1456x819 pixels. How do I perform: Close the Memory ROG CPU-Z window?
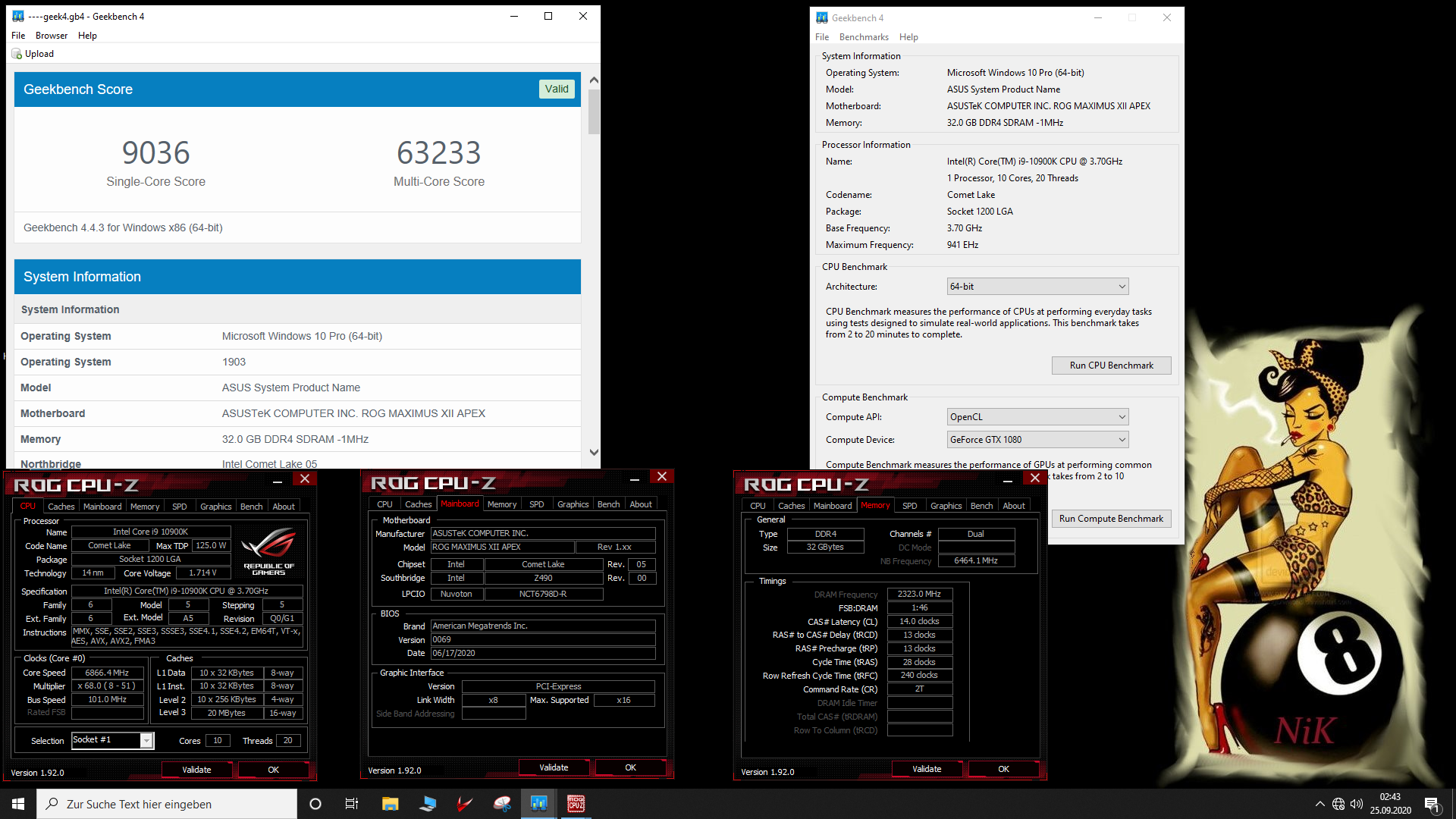coord(1035,478)
